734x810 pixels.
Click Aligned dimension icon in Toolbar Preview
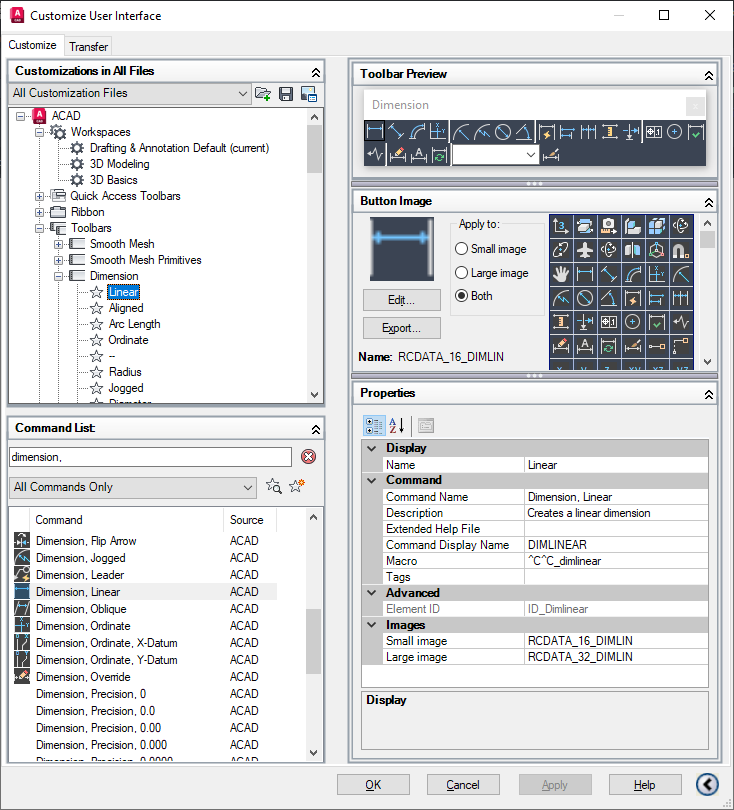pos(396,132)
